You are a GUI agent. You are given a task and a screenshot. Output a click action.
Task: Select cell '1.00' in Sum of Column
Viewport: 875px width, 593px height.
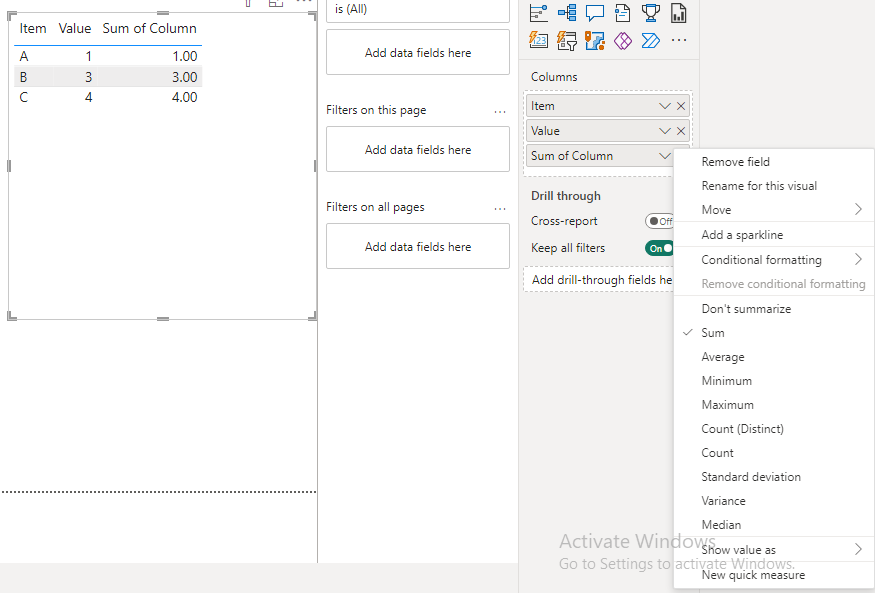point(185,56)
